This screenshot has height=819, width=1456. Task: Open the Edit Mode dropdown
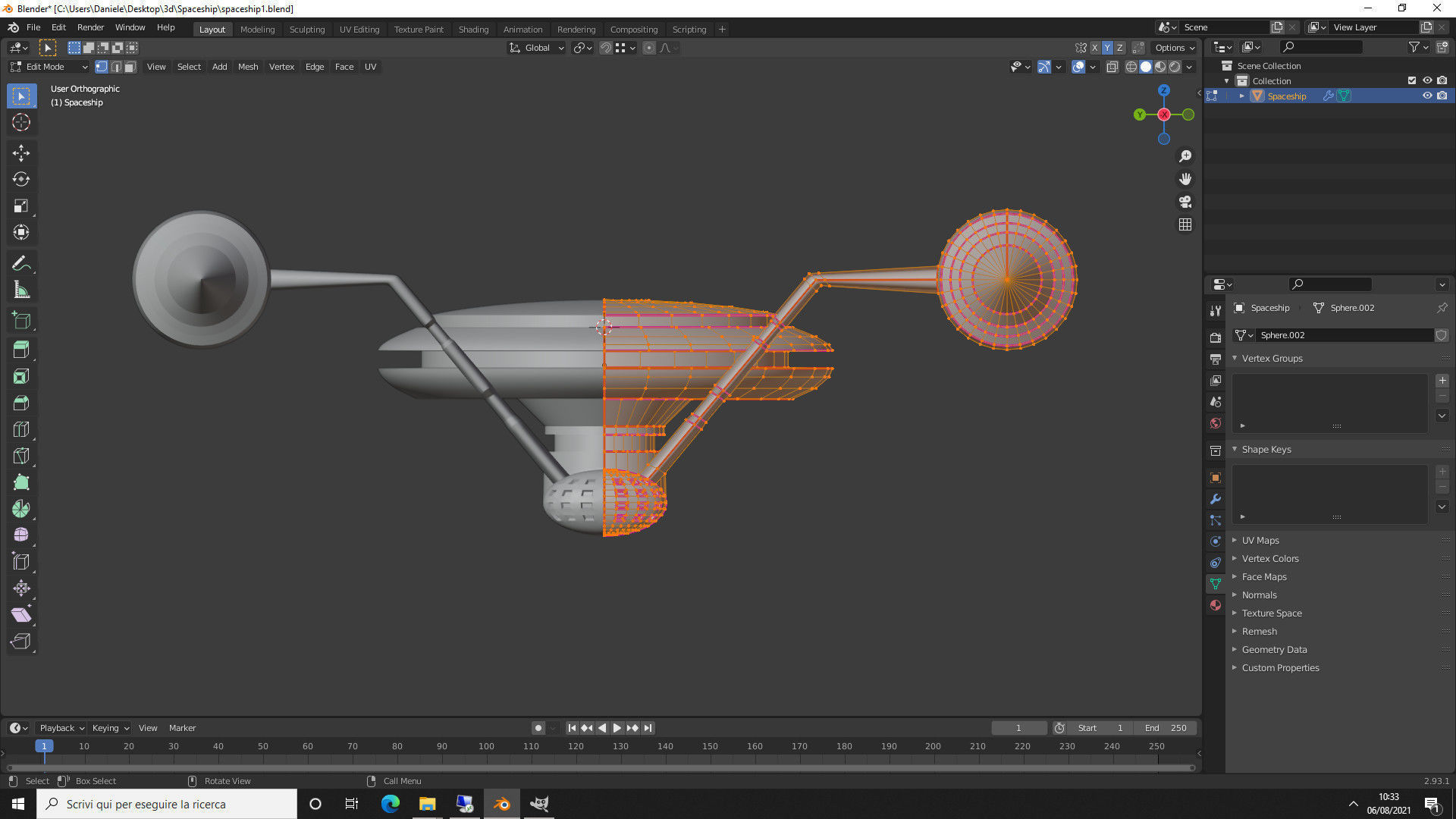pos(49,67)
